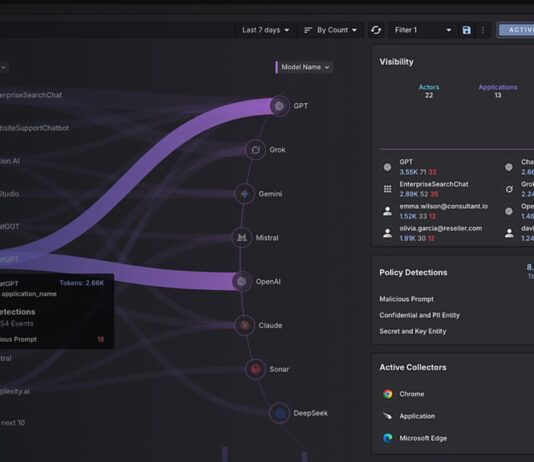
Task: Select the Gemini model node icon
Action: 244,194
